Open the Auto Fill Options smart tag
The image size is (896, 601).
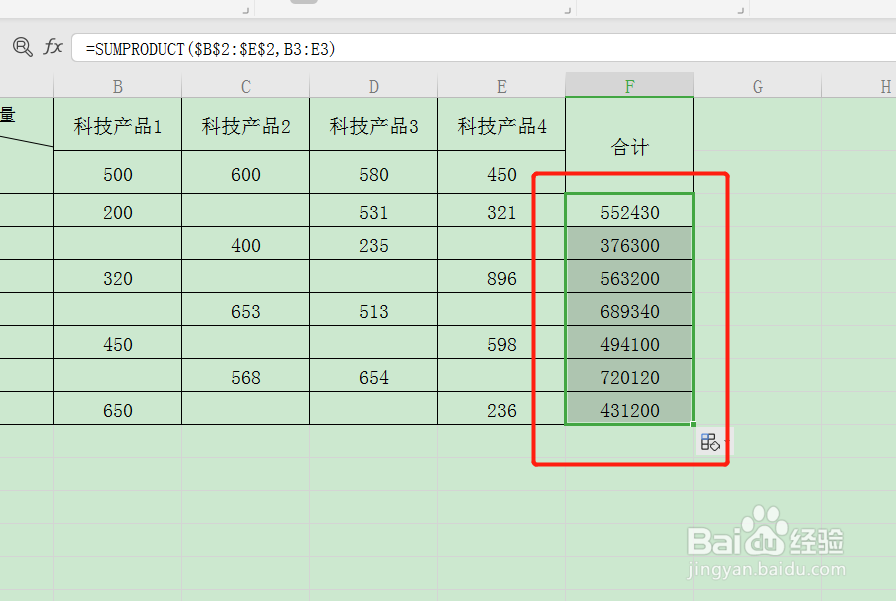(709, 442)
